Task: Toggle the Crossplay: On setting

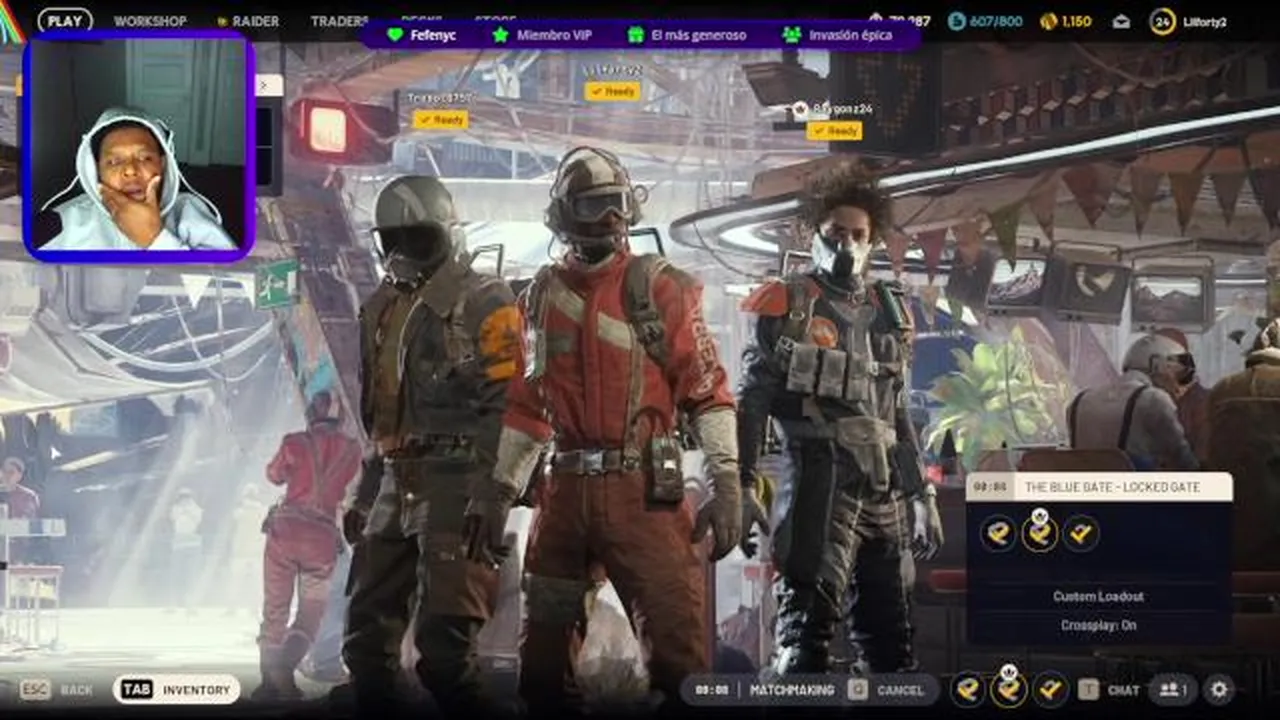Action: pyautogui.click(x=1098, y=626)
